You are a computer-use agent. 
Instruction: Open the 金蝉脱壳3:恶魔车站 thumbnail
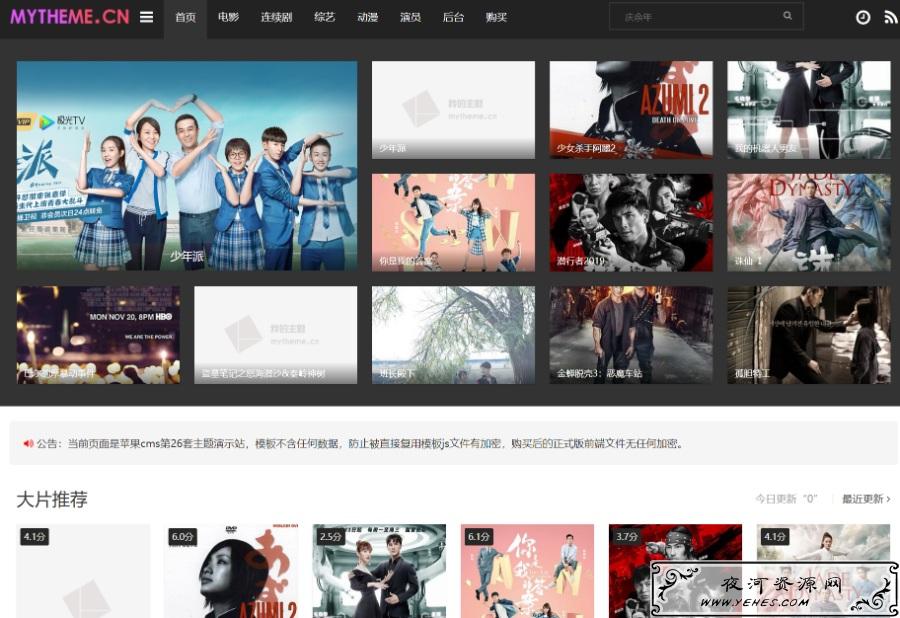(631, 335)
